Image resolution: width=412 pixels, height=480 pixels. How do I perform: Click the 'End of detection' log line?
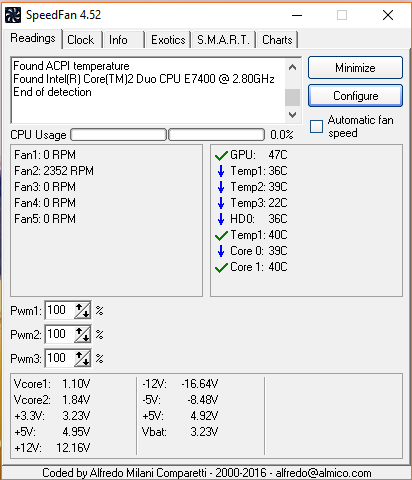pos(52,92)
